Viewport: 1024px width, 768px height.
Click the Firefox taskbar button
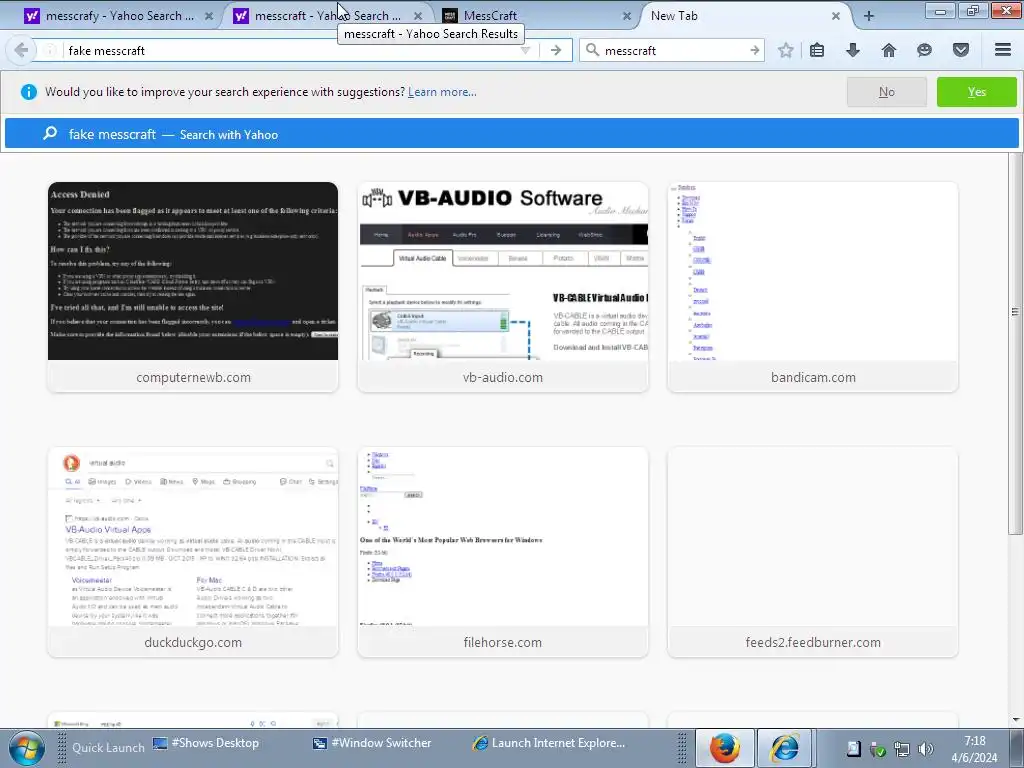point(725,748)
